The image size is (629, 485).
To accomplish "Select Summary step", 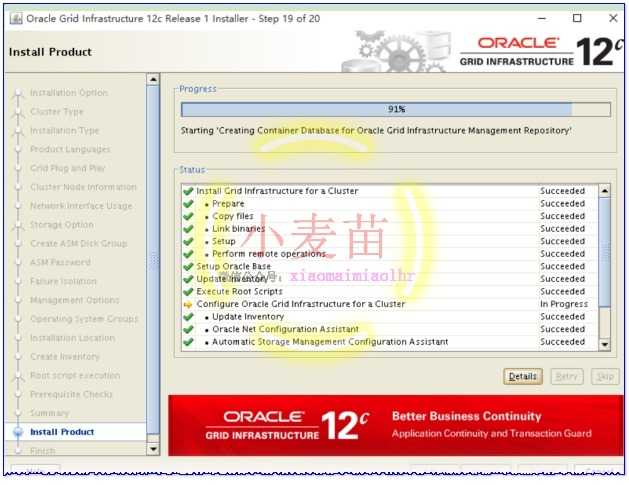I will 49,413.
